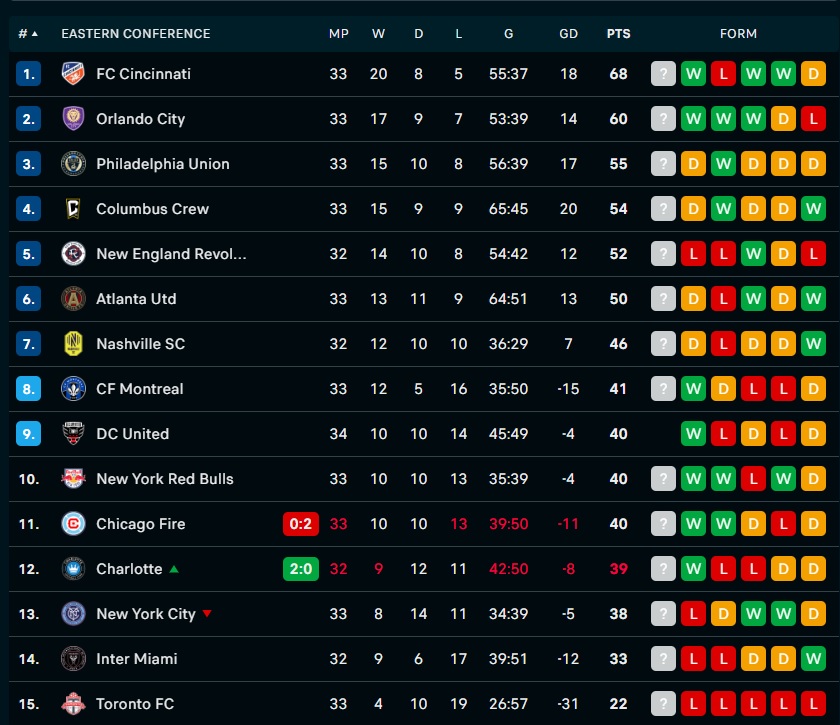840x725 pixels.
Task: Click Chicago Fire's live 0:2 score badge
Action: (301, 524)
